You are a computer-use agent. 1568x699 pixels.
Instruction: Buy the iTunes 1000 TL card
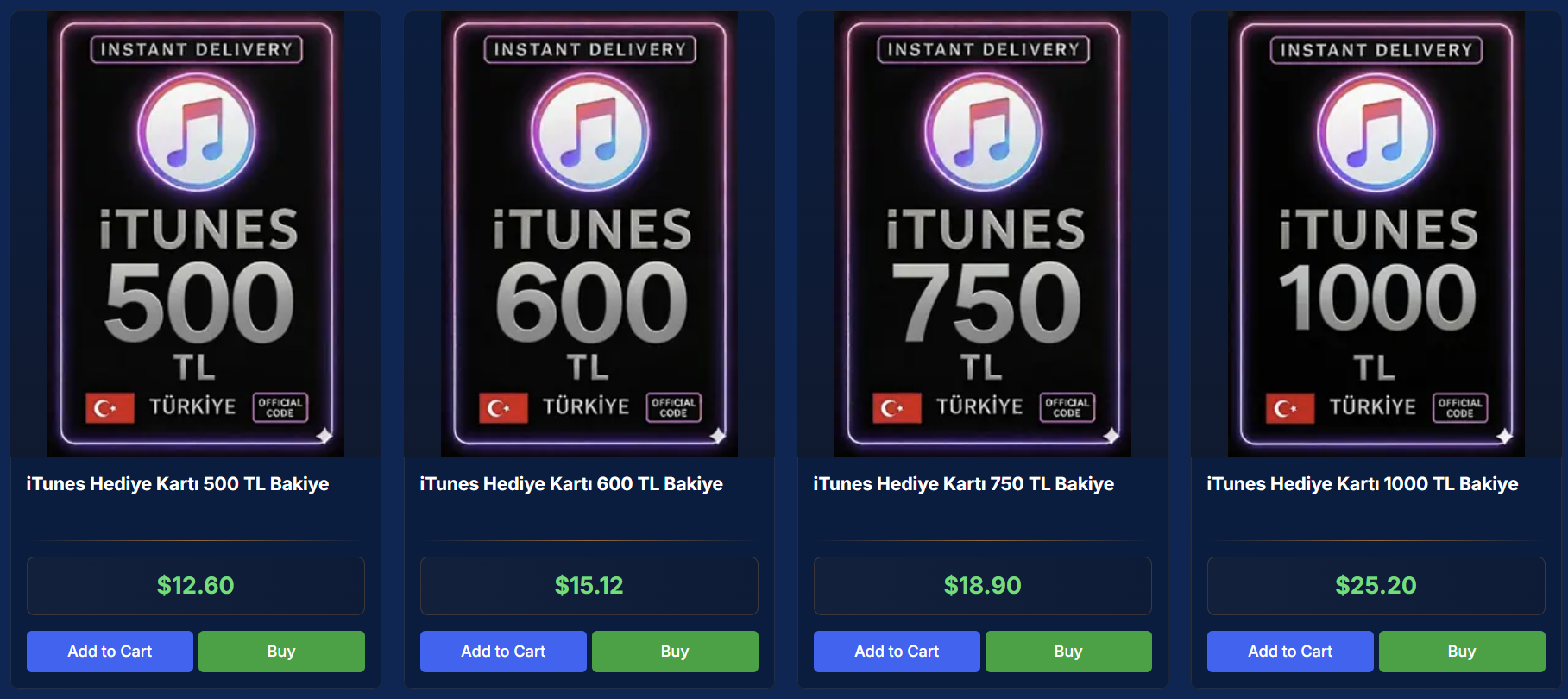(1462, 652)
